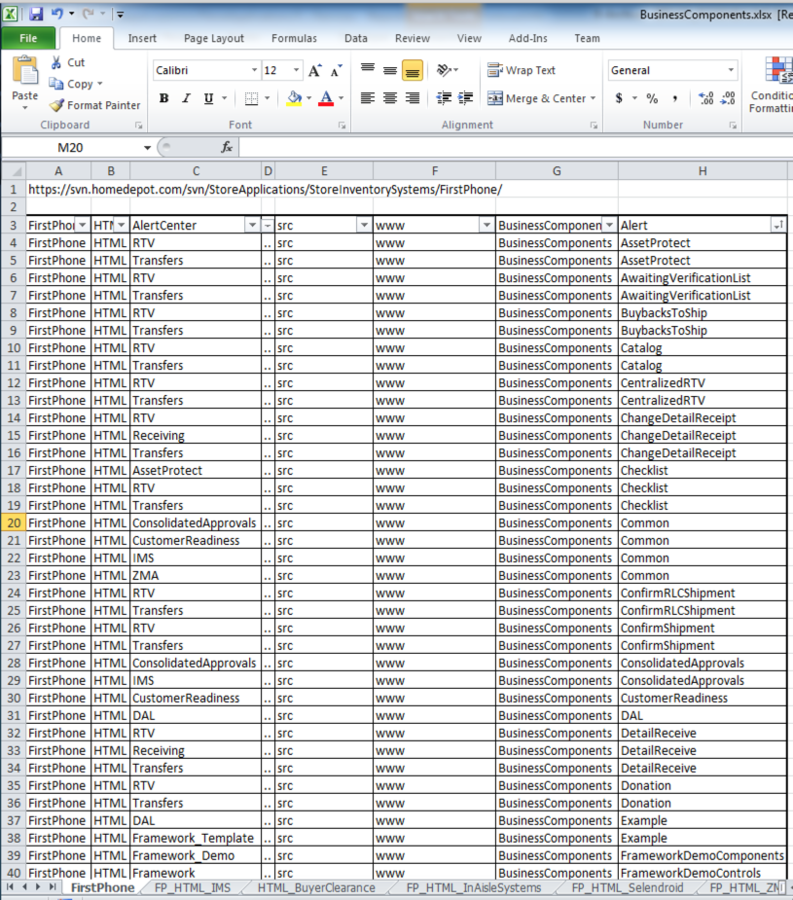Viewport: 793px width, 900px height.
Task: Click the Format Painter brush icon
Action: pyautogui.click(x=56, y=105)
